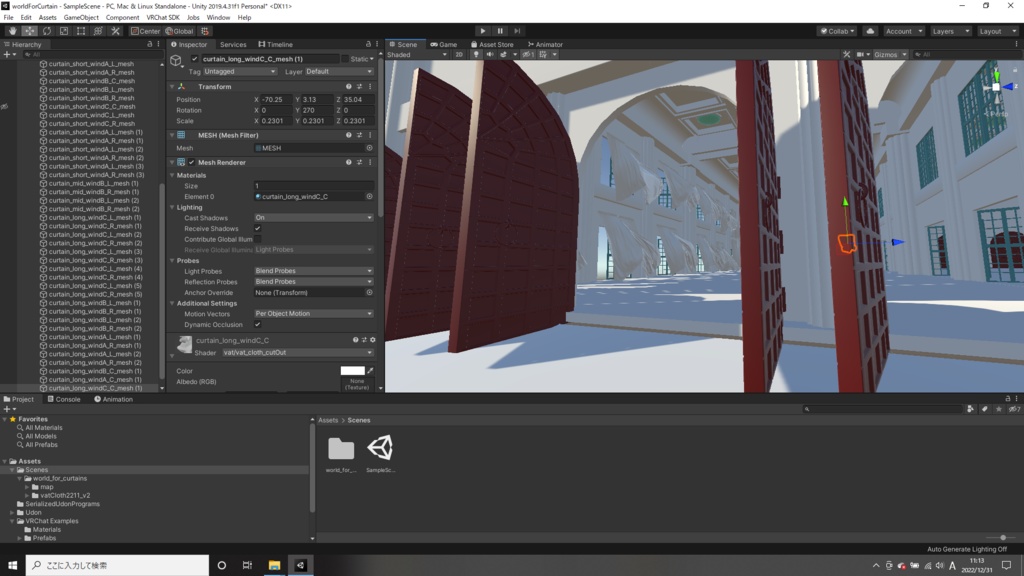Select the Rotate tool
The width and height of the screenshot is (1024, 576).
click(x=47, y=31)
